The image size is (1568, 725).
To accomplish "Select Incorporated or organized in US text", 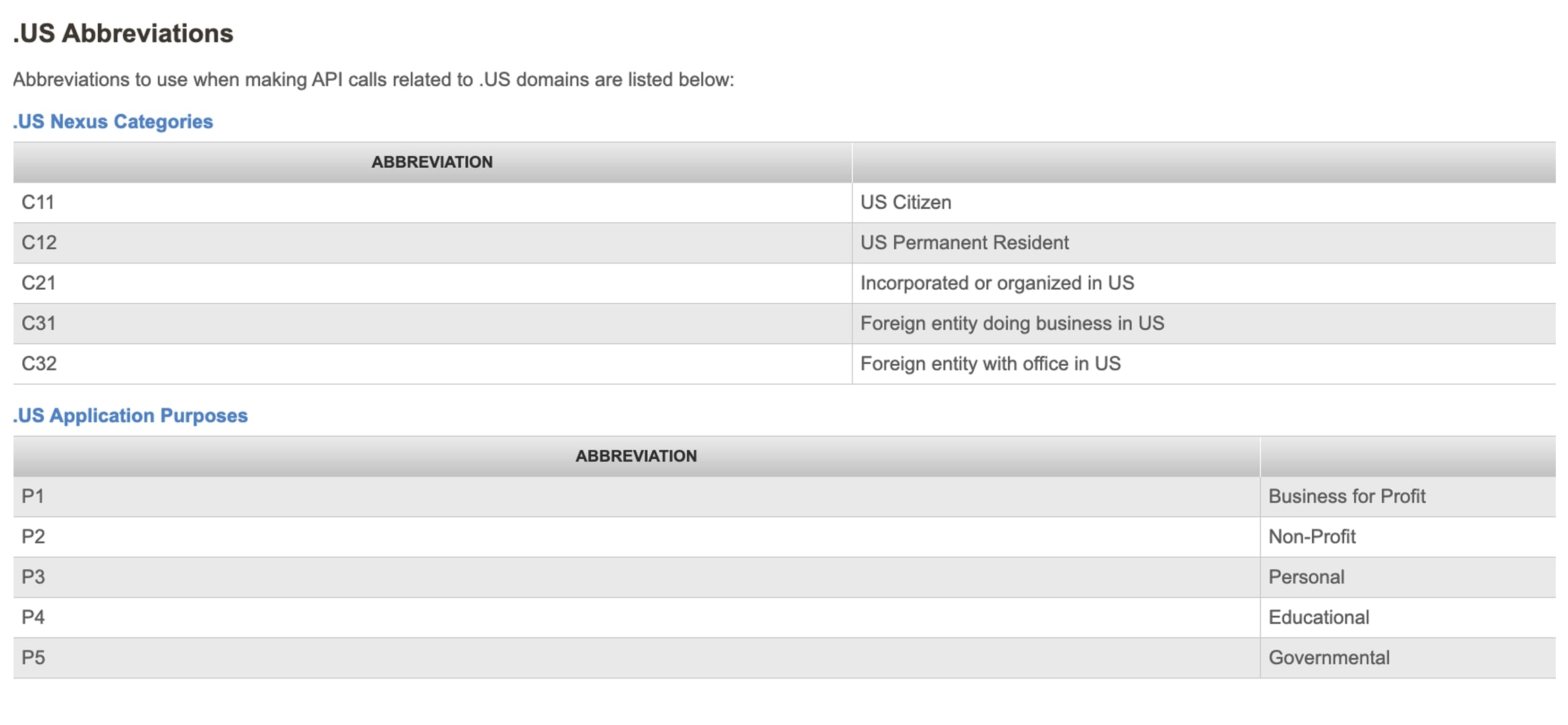I will pos(996,283).
